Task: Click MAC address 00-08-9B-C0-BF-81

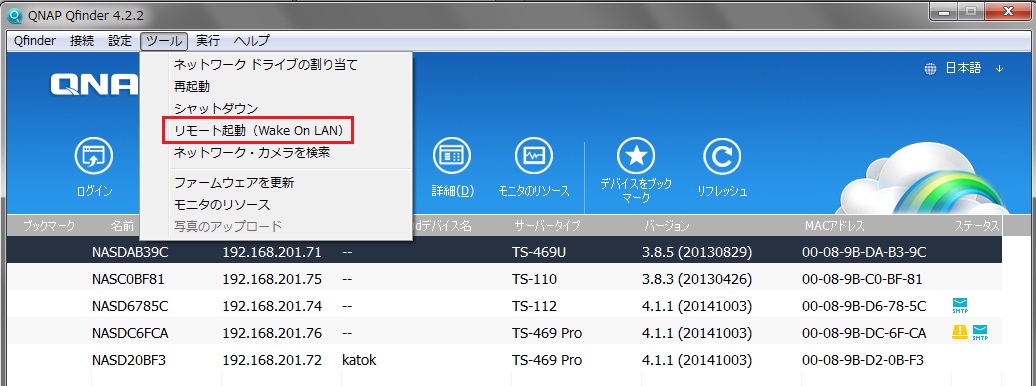Action: pyautogui.click(x=862, y=279)
